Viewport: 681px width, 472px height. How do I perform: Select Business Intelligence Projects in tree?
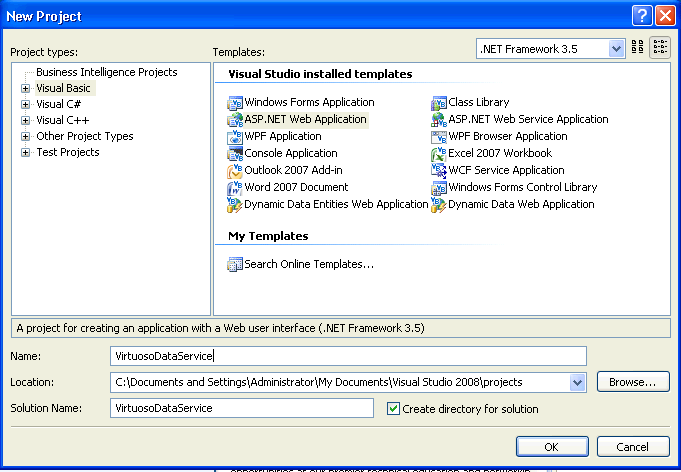(106, 72)
